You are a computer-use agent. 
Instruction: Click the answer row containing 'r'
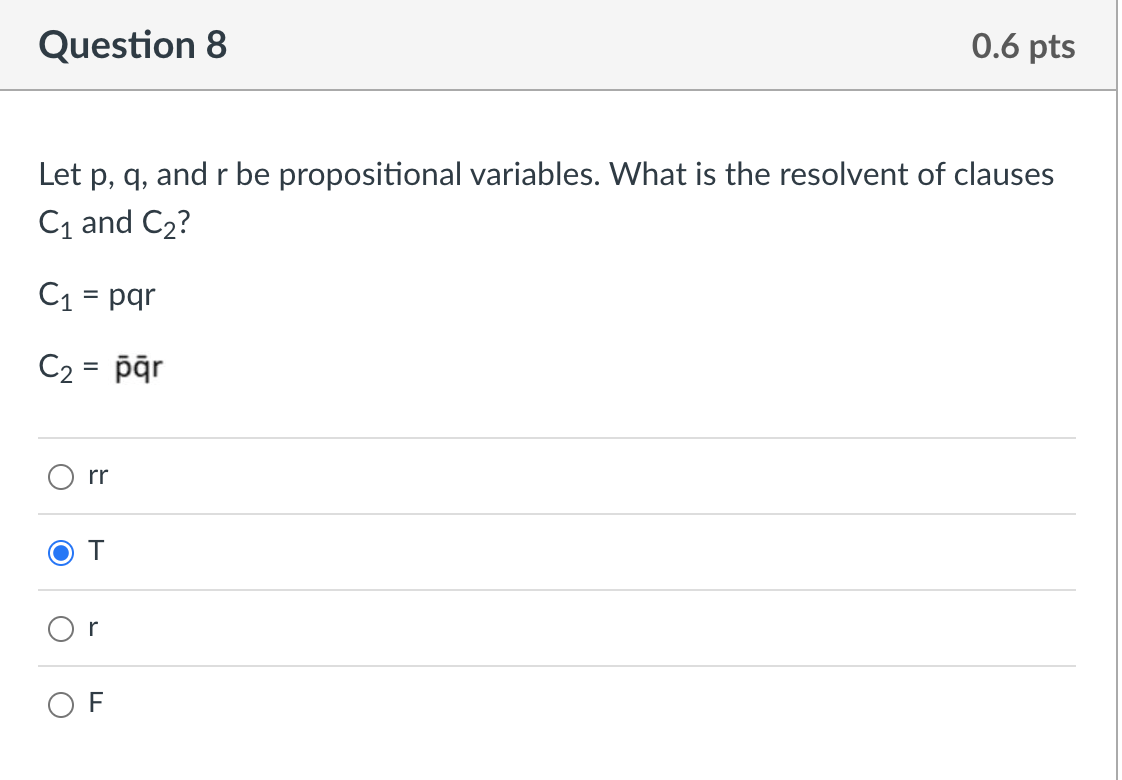point(400,628)
